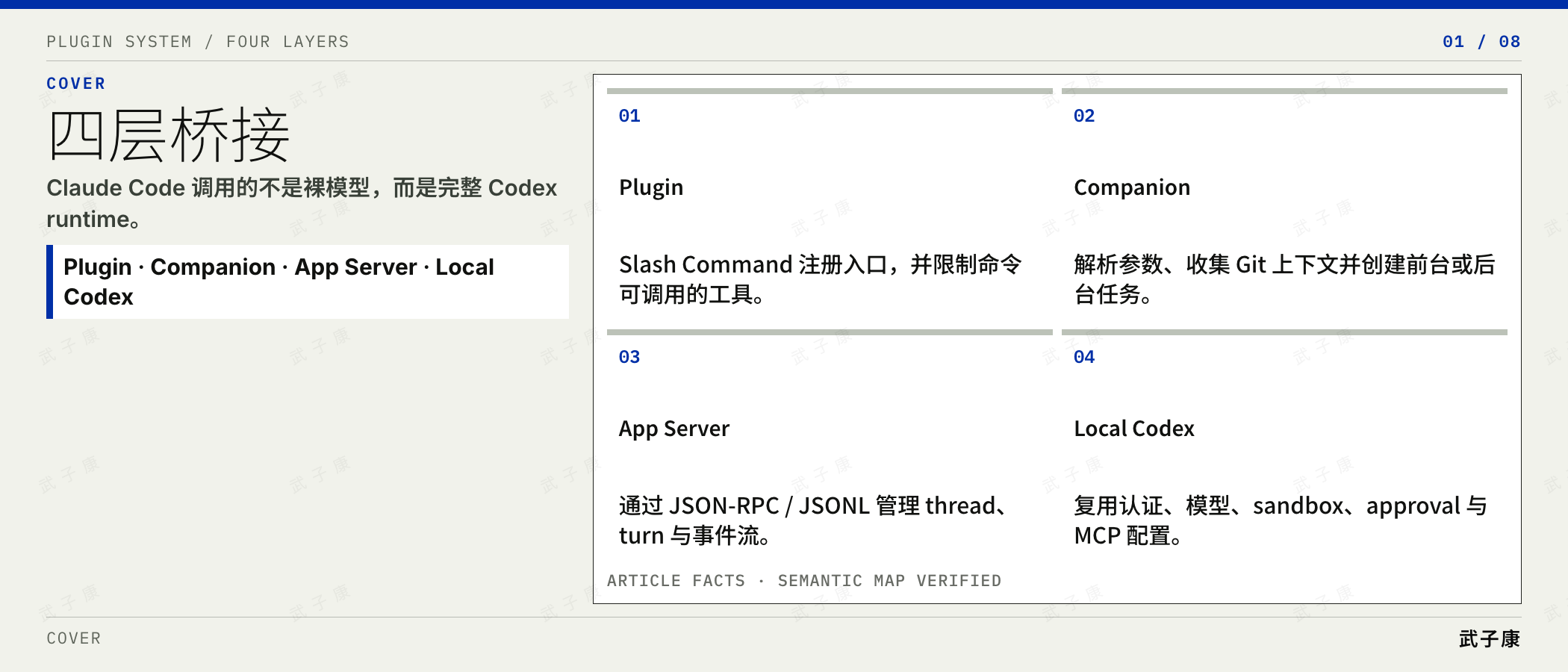
Task: Click the footer 'ARTICLE FACTS · SEMANTIC MAP VERIFIED'
Action: point(804,581)
